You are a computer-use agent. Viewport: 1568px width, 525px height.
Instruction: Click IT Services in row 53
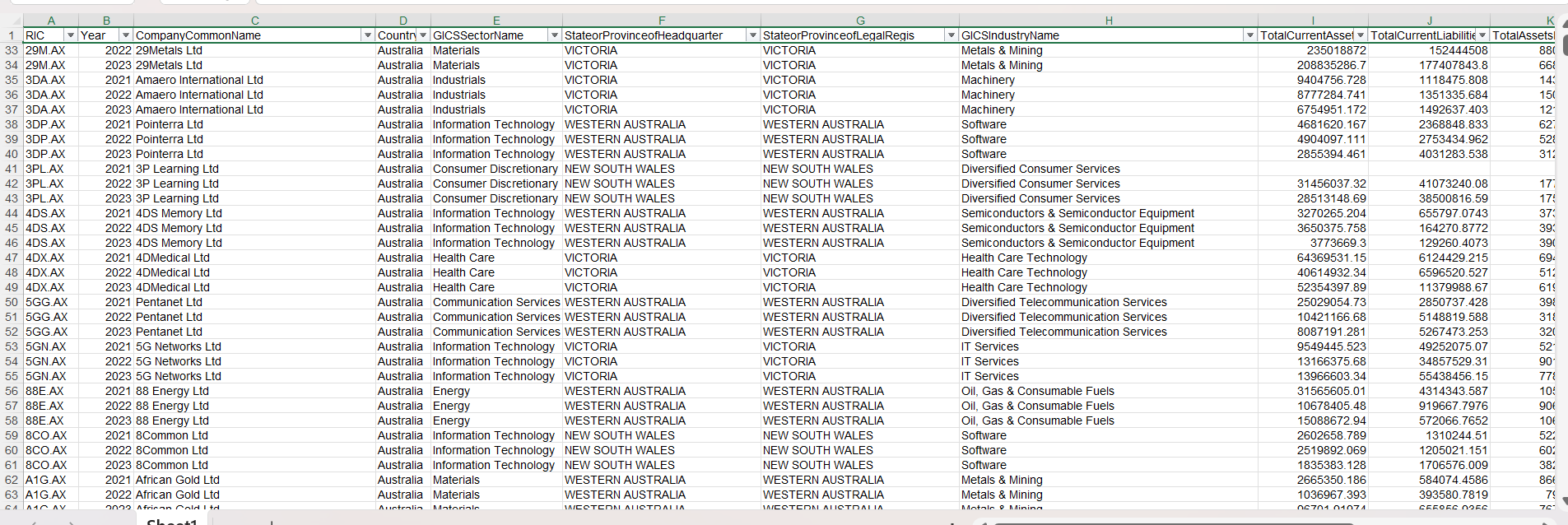point(990,346)
